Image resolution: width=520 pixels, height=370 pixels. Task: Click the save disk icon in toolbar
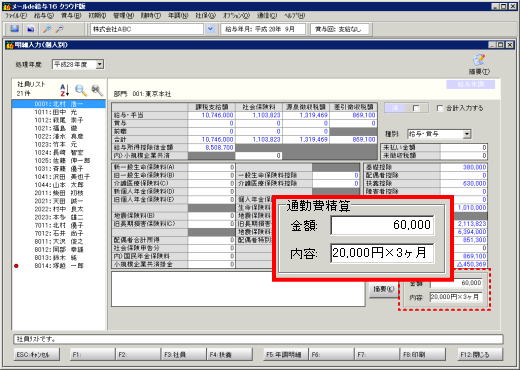pyautogui.click(x=14, y=29)
